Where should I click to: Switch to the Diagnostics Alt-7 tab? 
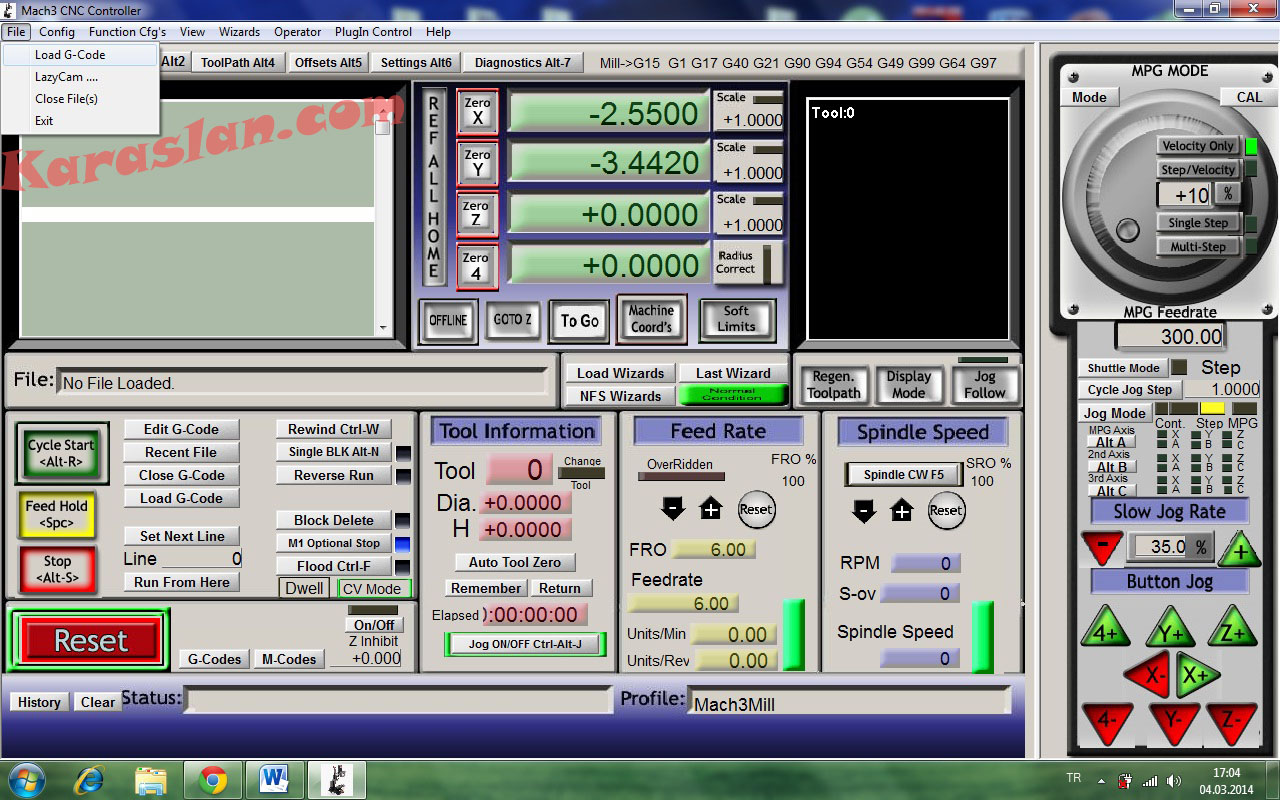(x=522, y=62)
